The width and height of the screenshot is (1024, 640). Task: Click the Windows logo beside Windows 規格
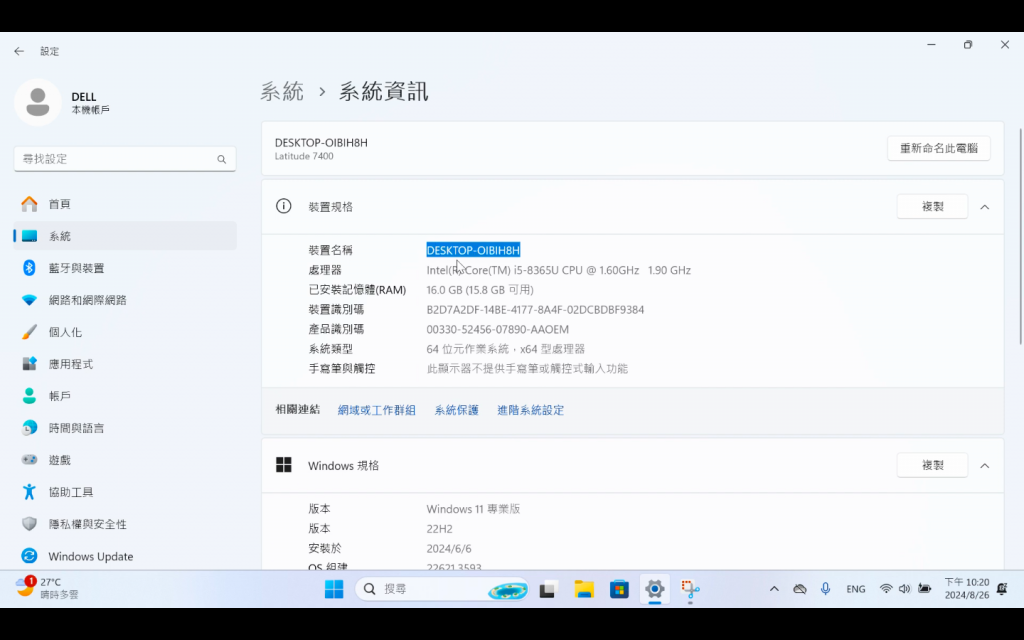(283, 465)
